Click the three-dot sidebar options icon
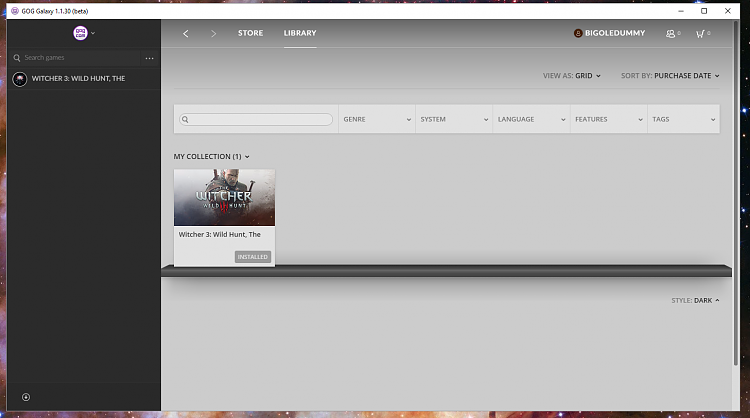Viewport: 750px width, 418px height. 149,58
